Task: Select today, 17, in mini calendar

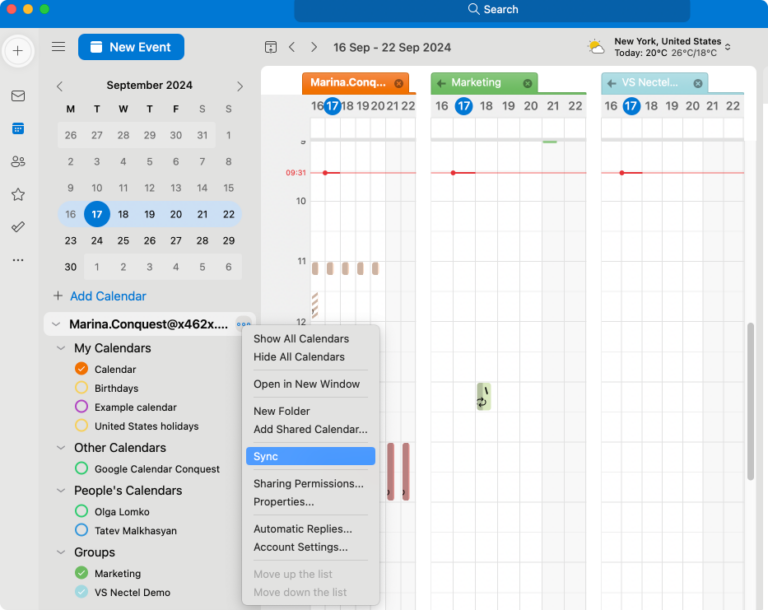Action: (97, 214)
